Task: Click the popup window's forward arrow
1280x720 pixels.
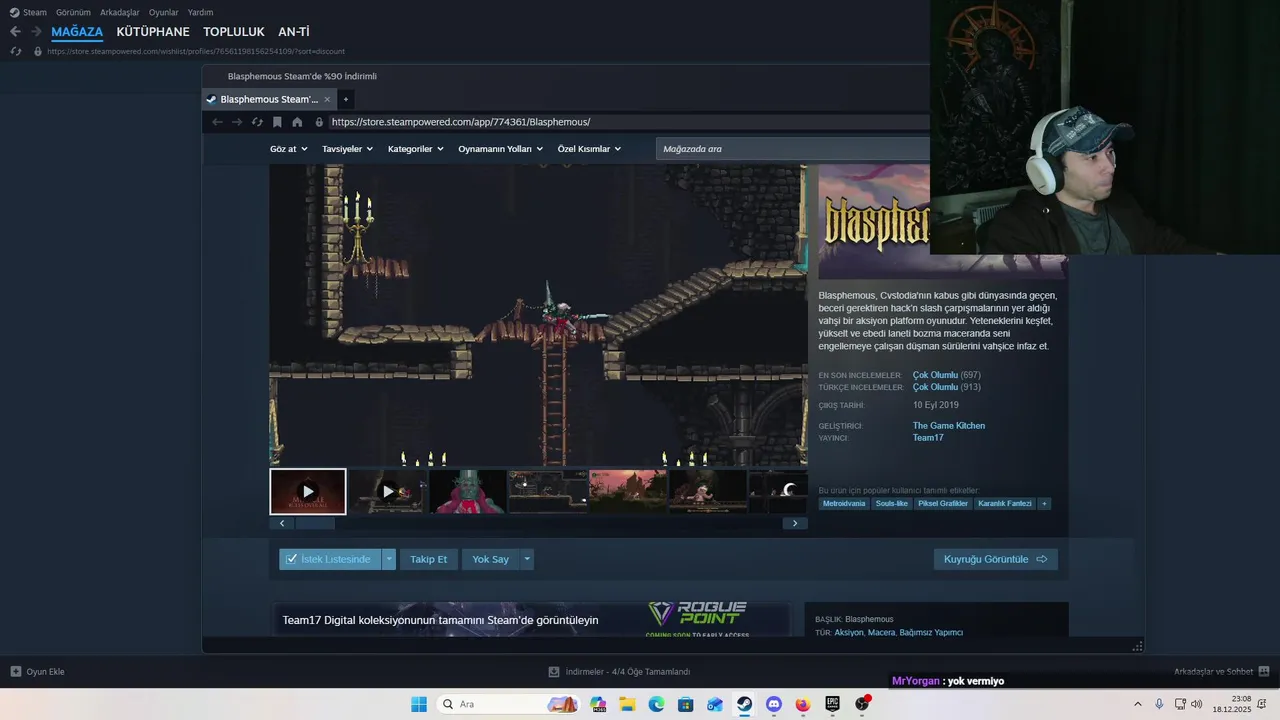Action: [237, 122]
